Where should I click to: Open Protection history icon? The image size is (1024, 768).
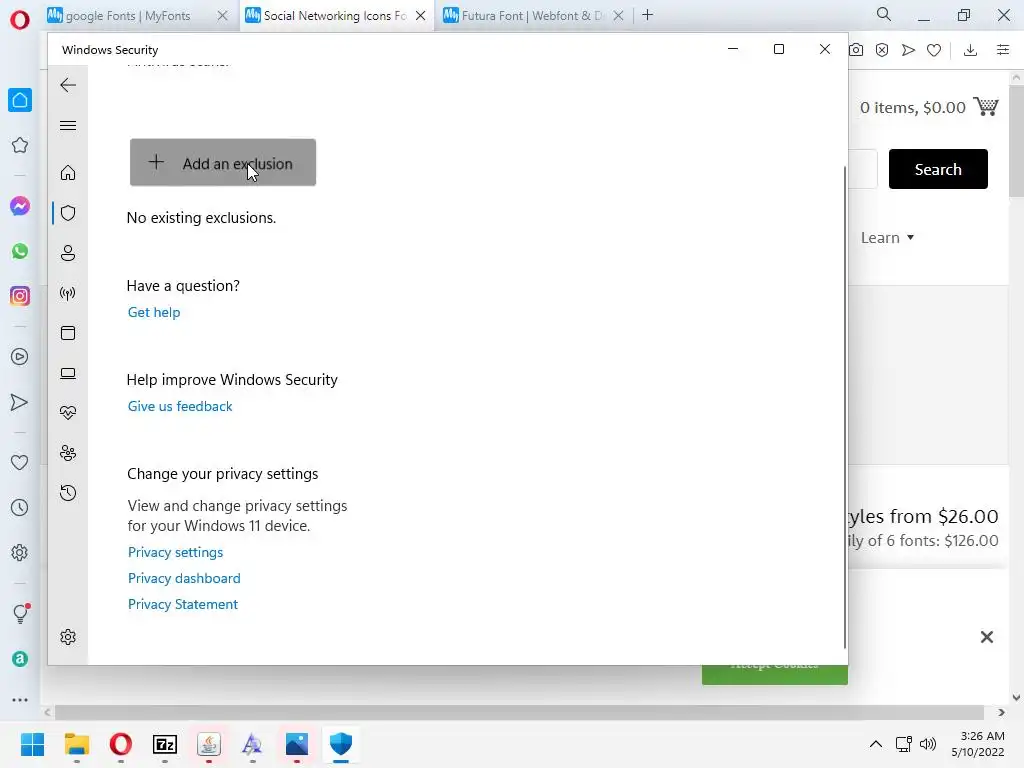point(68,492)
